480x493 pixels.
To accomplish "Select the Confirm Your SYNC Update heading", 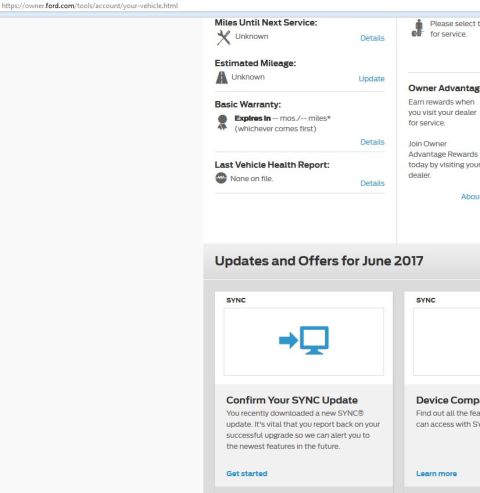I will pyautogui.click(x=292, y=400).
